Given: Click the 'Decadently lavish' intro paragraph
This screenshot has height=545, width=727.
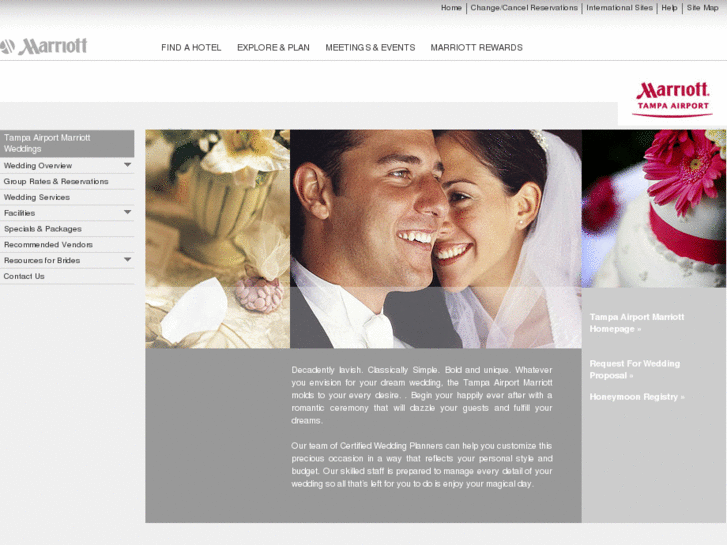Looking at the screenshot, I should (x=422, y=395).
